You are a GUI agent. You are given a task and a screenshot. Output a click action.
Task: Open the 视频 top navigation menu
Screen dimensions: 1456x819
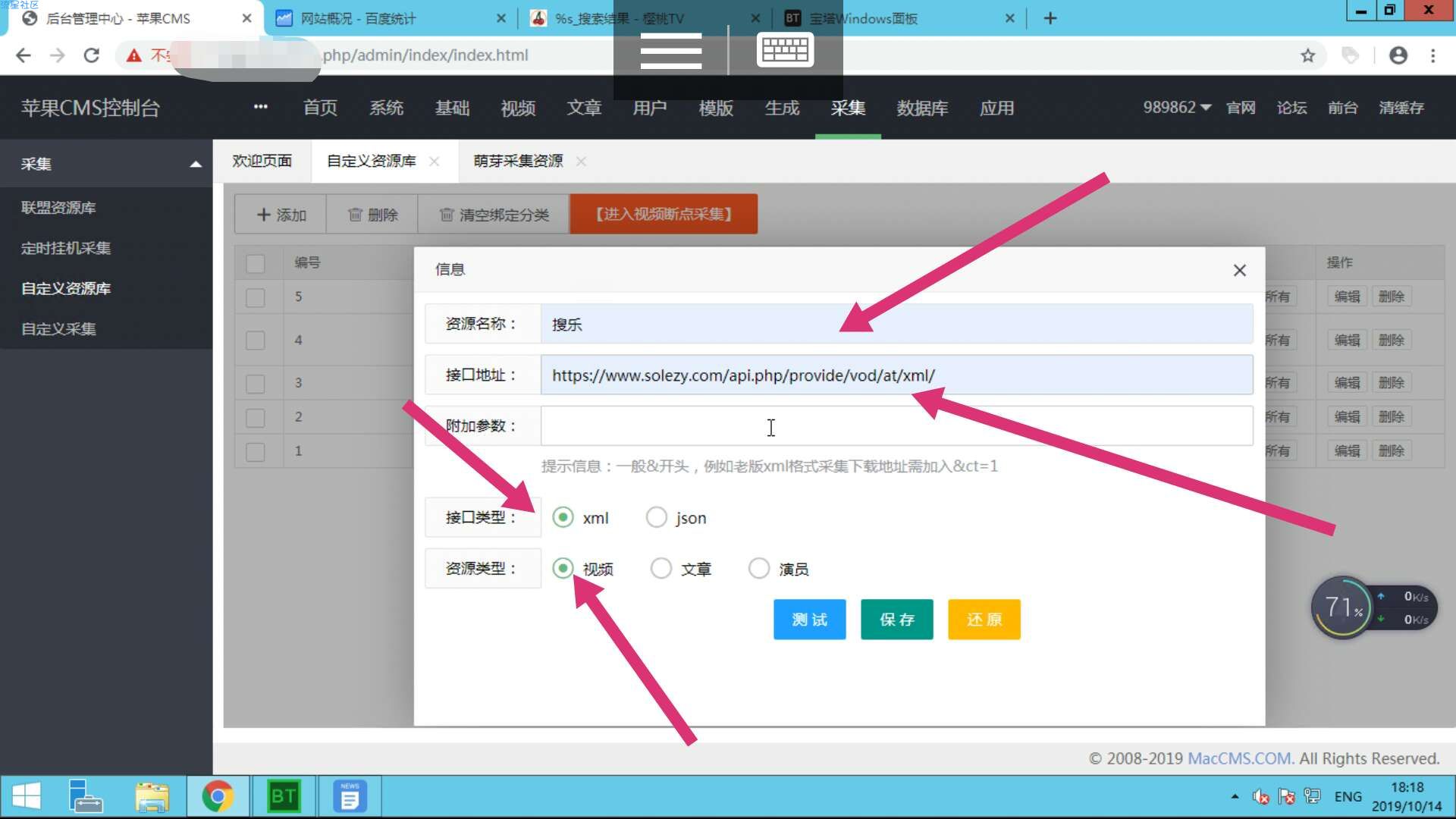pos(518,108)
